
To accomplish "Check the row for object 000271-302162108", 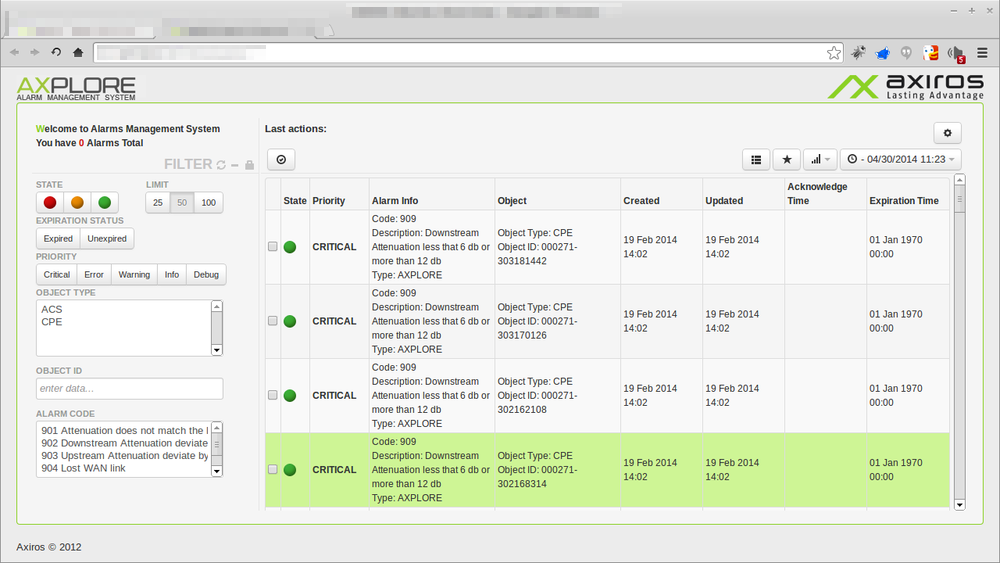I will [x=272, y=395].
